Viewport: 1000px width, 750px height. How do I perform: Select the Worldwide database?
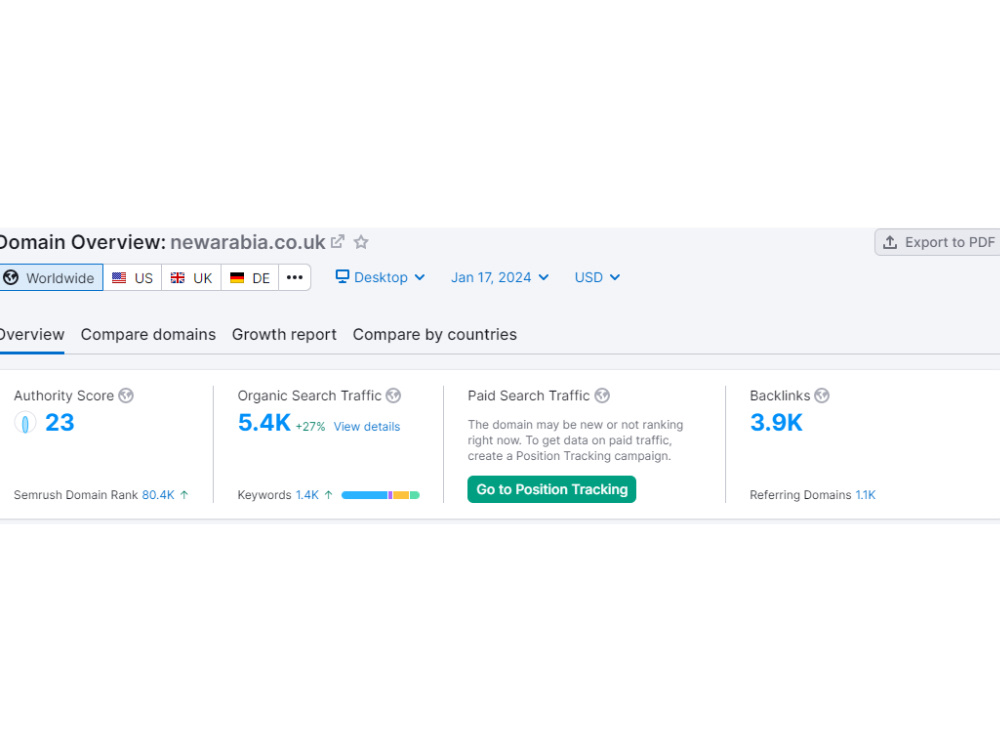[x=50, y=277]
